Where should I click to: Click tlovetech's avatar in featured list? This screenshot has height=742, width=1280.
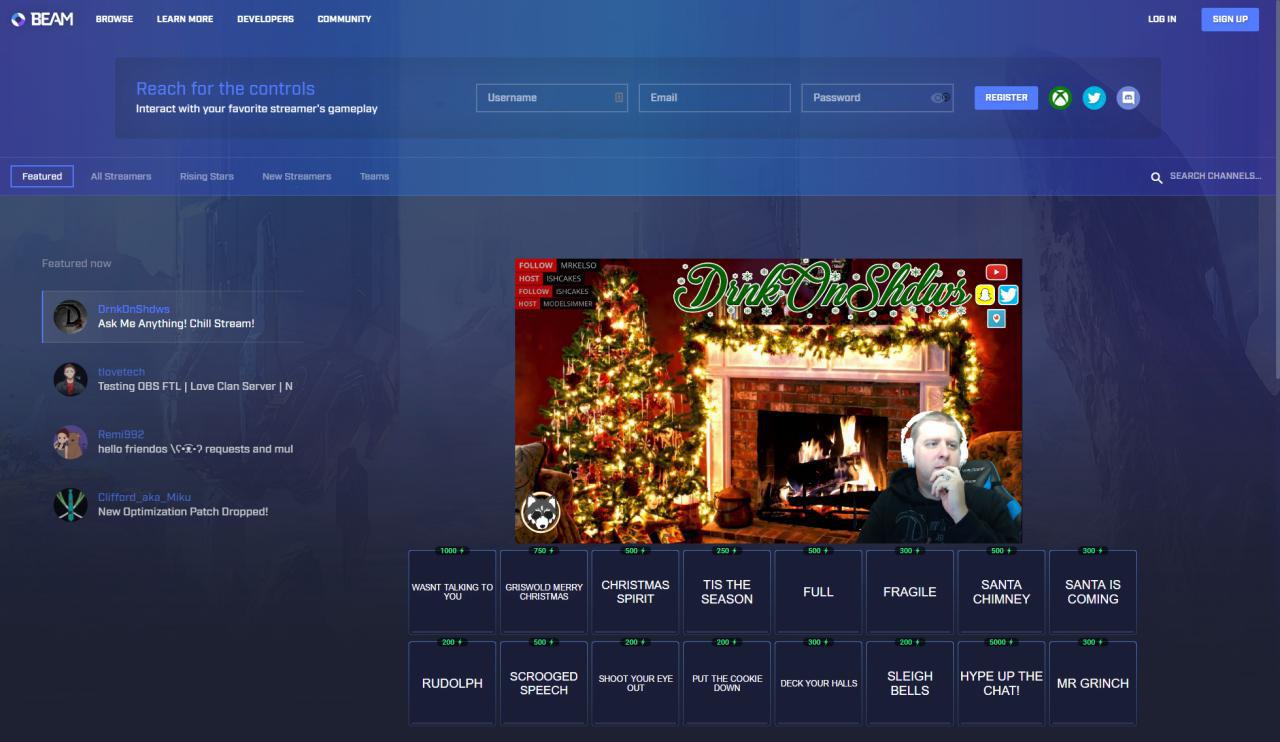[70, 379]
